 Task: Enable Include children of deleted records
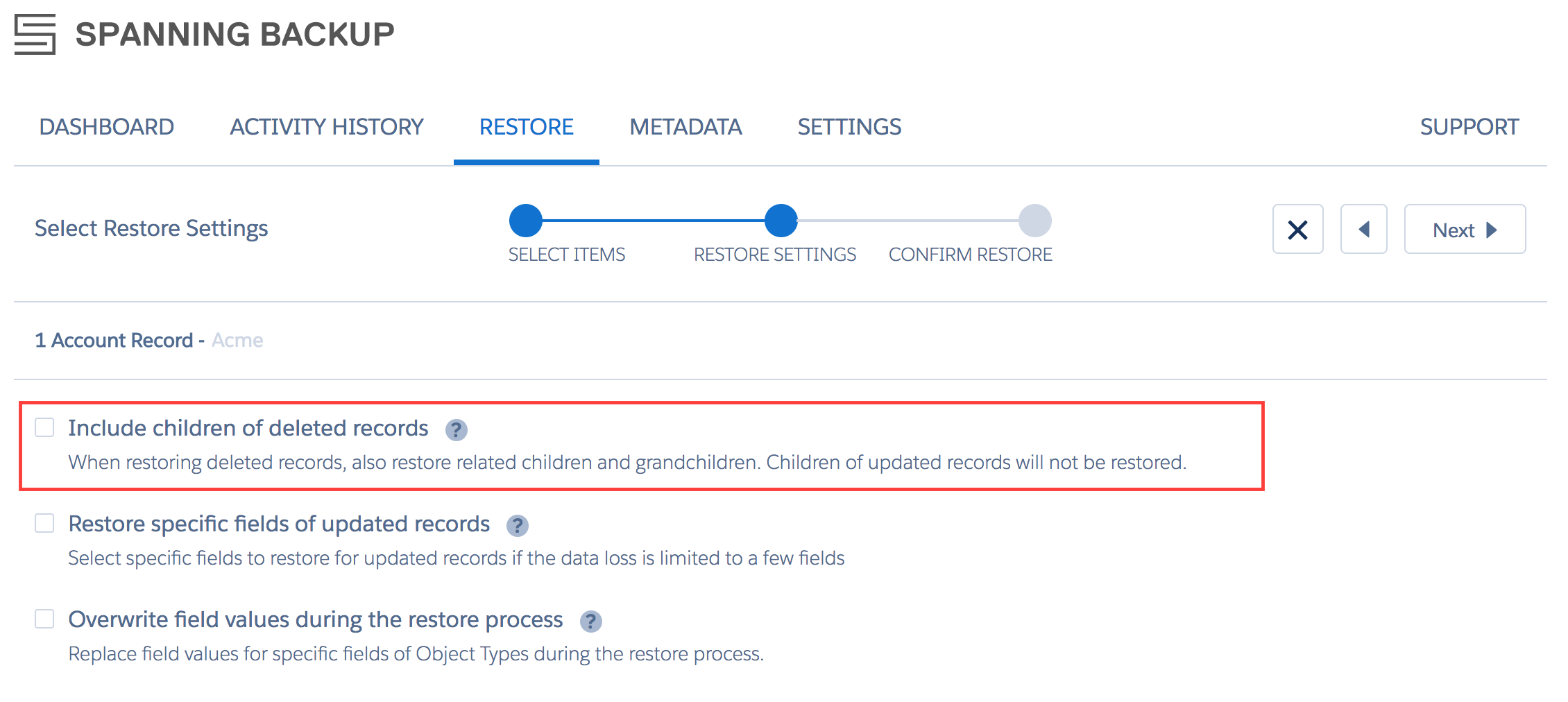click(x=44, y=429)
